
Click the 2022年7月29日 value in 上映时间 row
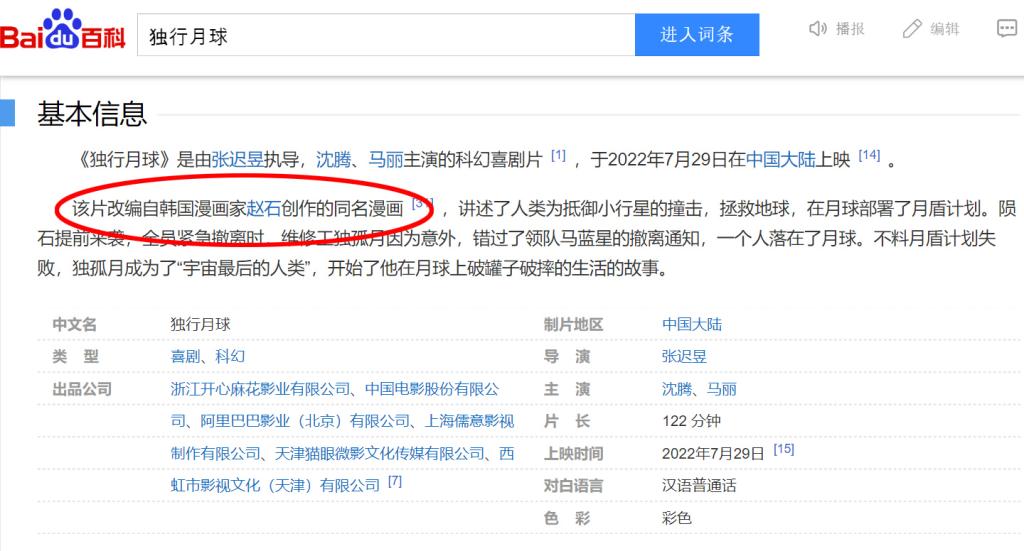[712, 453]
